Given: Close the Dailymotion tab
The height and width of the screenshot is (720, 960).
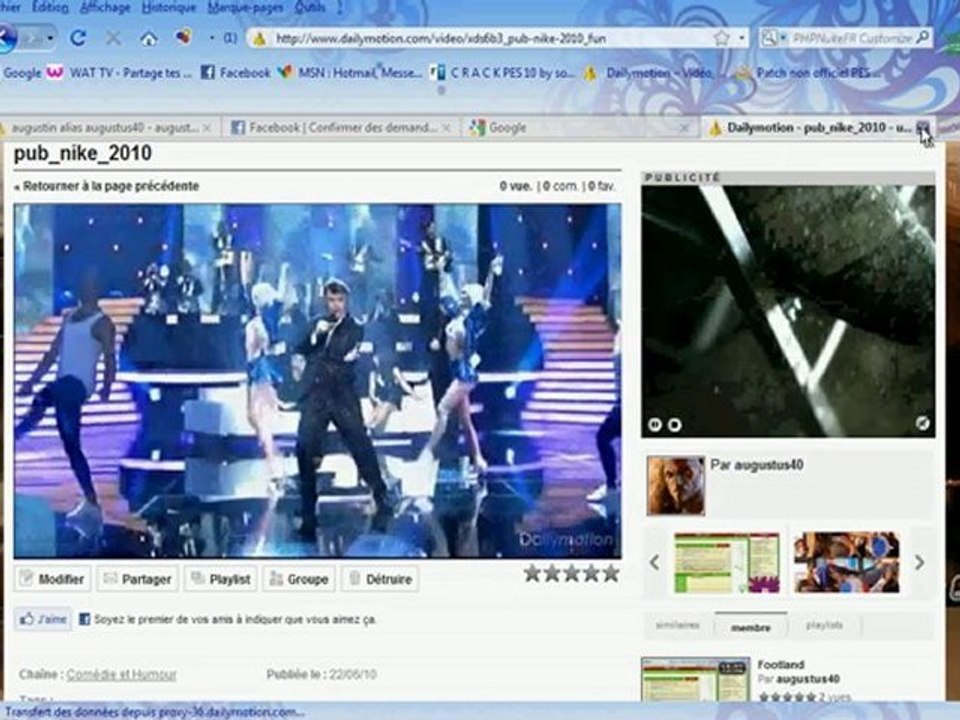Looking at the screenshot, I should coord(923,128).
